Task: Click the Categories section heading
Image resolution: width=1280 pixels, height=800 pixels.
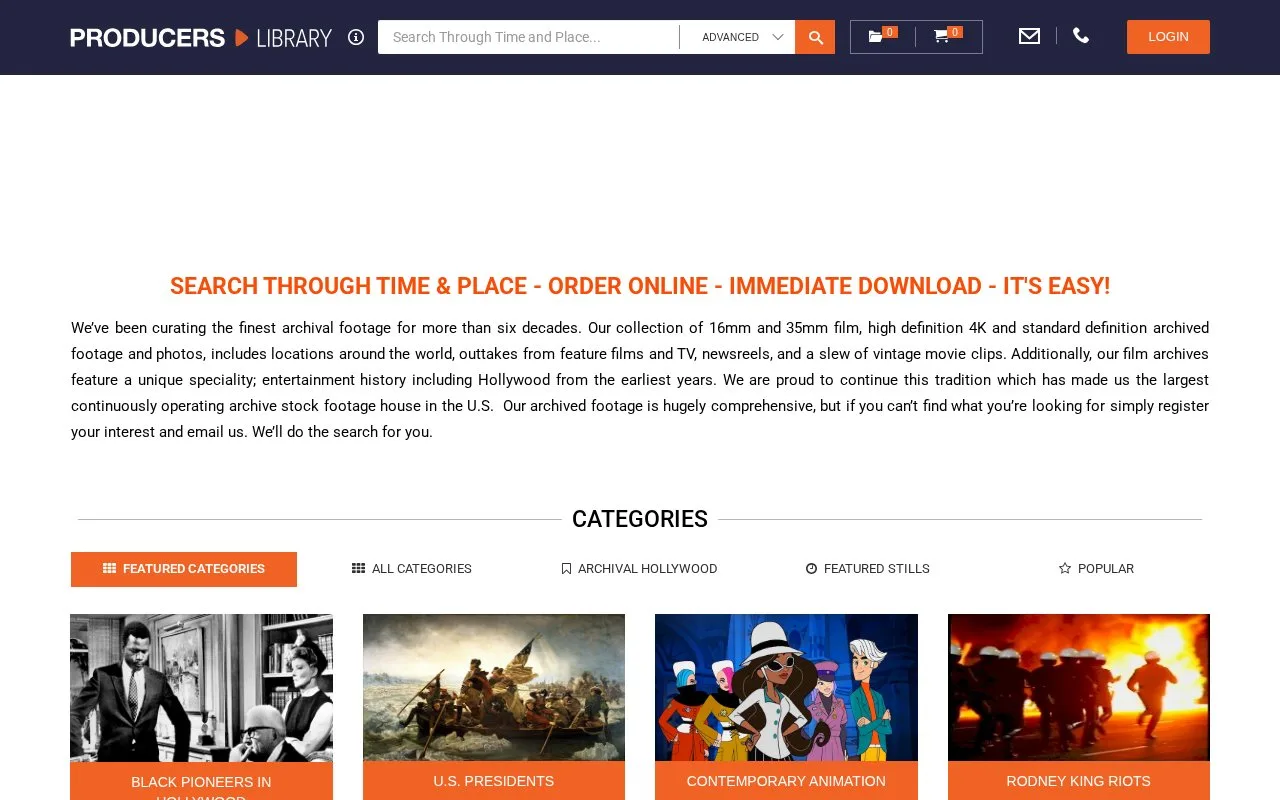Action: click(x=640, y=519)
